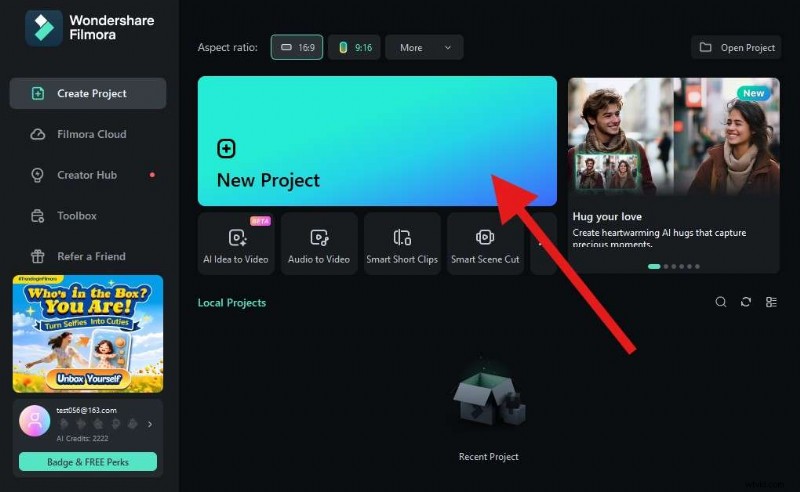This screenshot has width=800, height=492.
Task: Launch Smart Short Clips
Action: click(402, 243)
